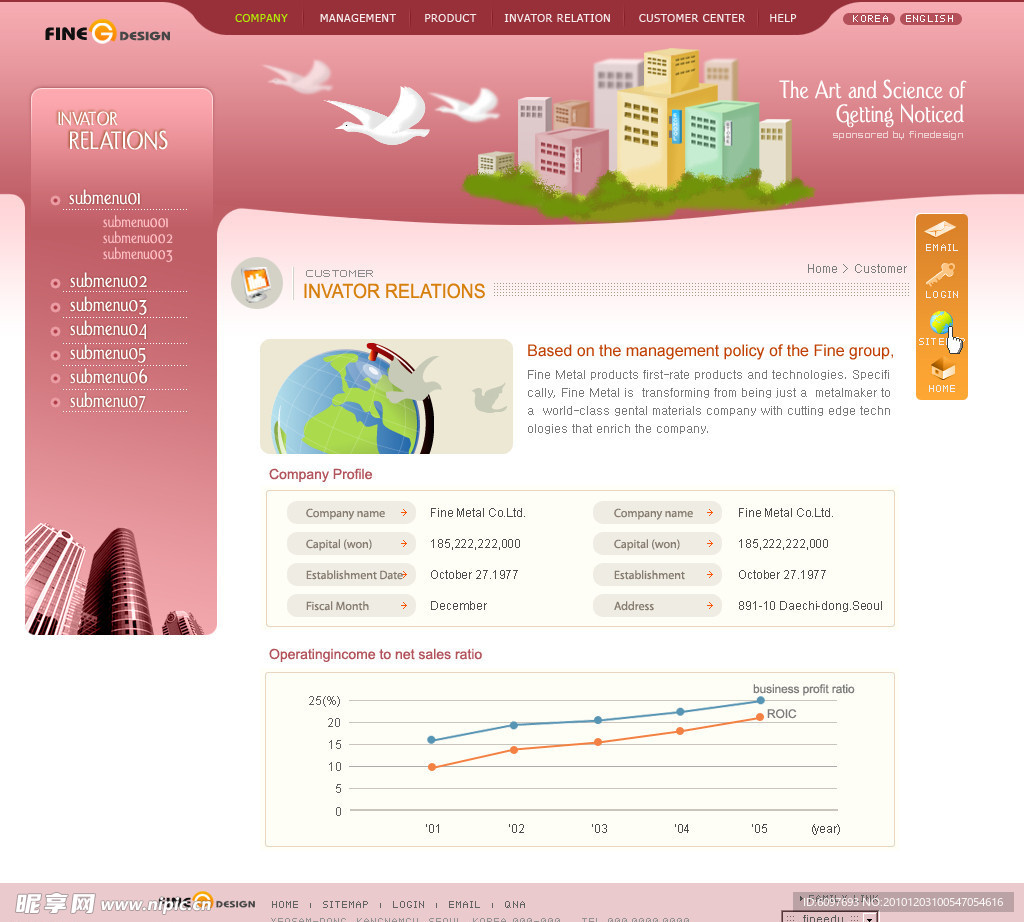Click the footer SITEMAP link

(345, 904)
